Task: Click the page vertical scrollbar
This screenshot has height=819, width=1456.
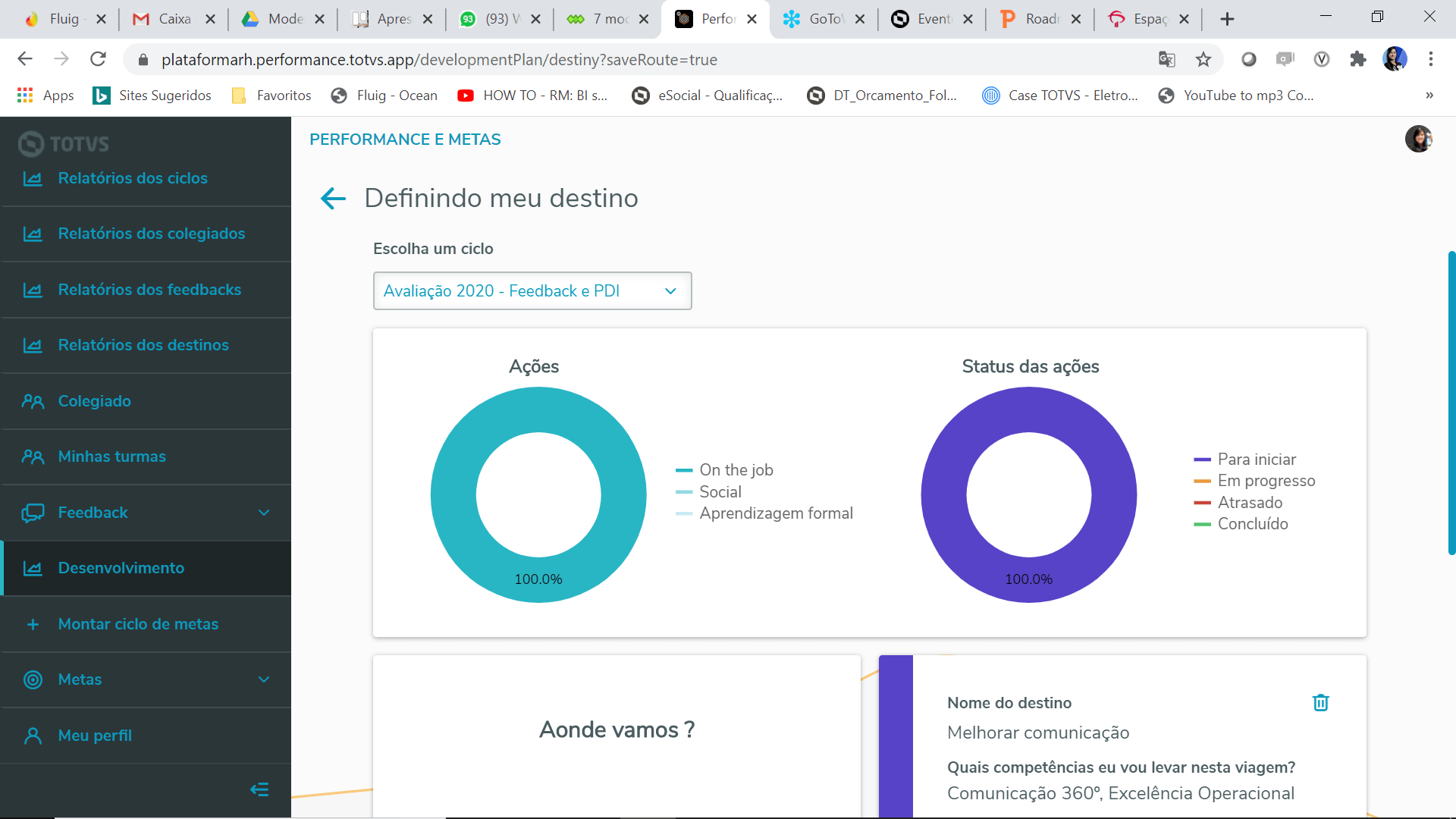Action: (x=1451, y=402)
